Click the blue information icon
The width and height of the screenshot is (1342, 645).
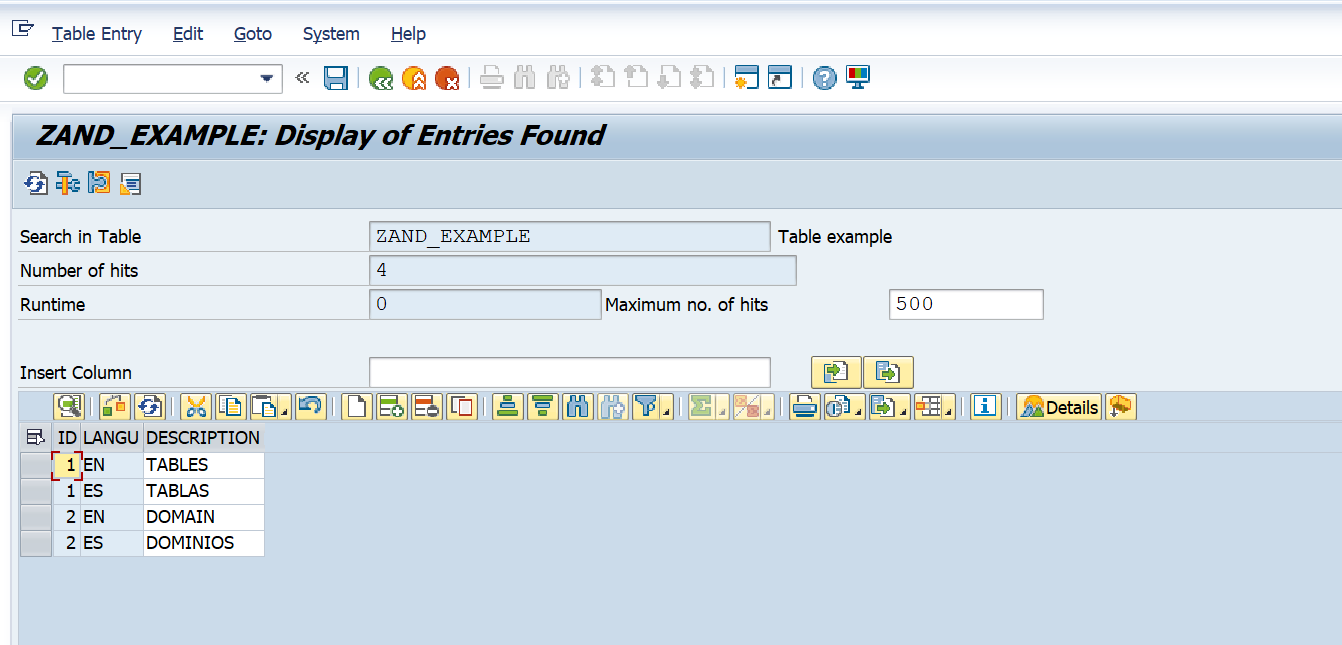986,406
